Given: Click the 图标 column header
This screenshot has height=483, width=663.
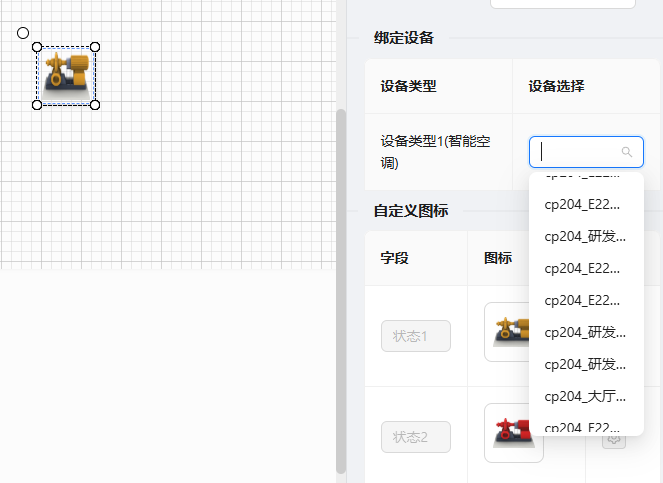Looking at the screenshot, I should [498, 258].
